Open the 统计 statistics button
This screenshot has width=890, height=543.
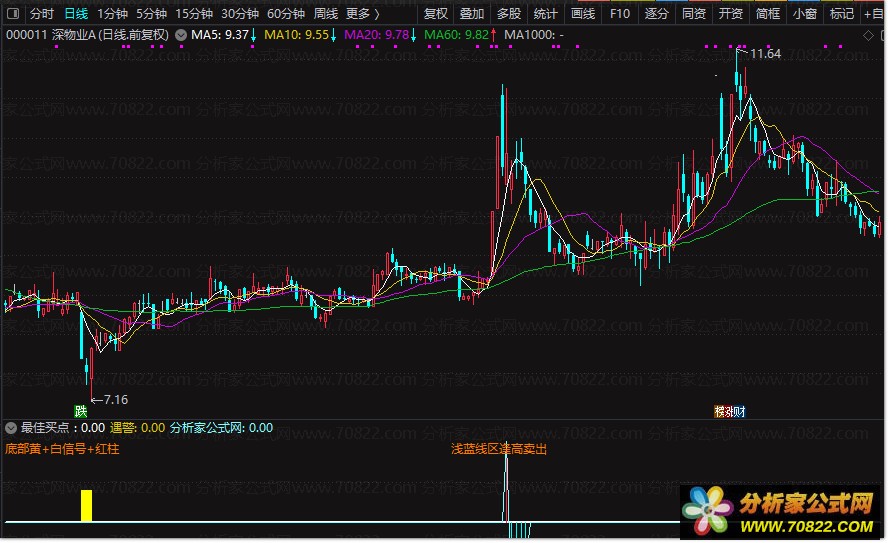click(x=545, y=14)
